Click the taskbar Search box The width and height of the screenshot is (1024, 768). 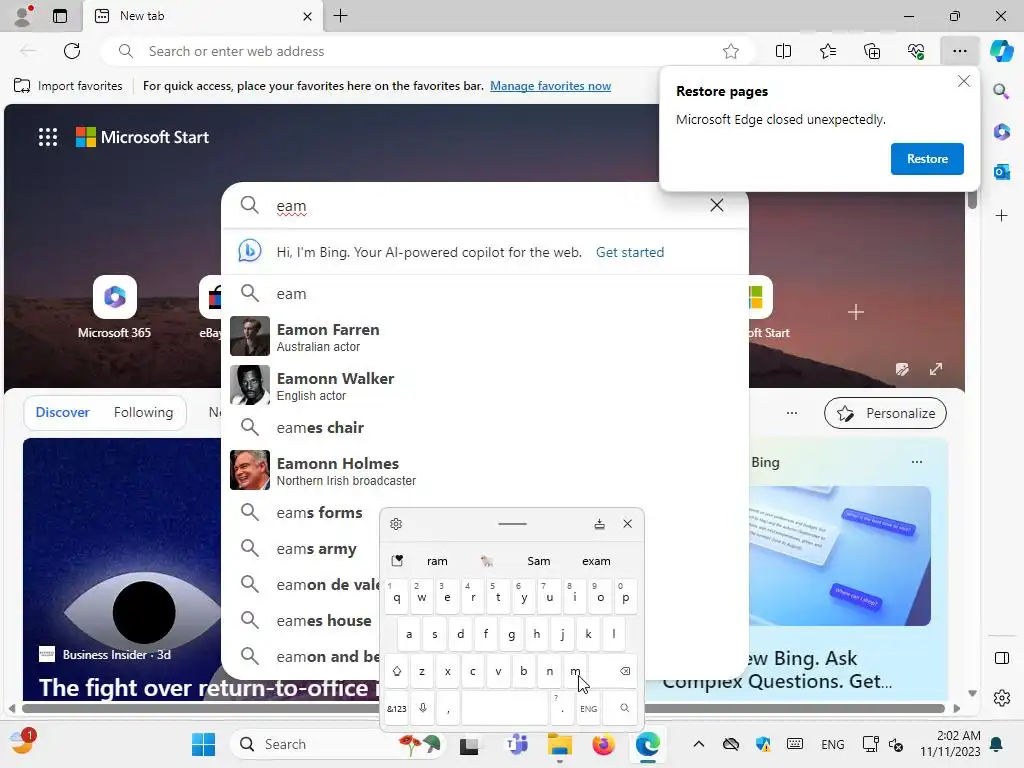[339, 744]
